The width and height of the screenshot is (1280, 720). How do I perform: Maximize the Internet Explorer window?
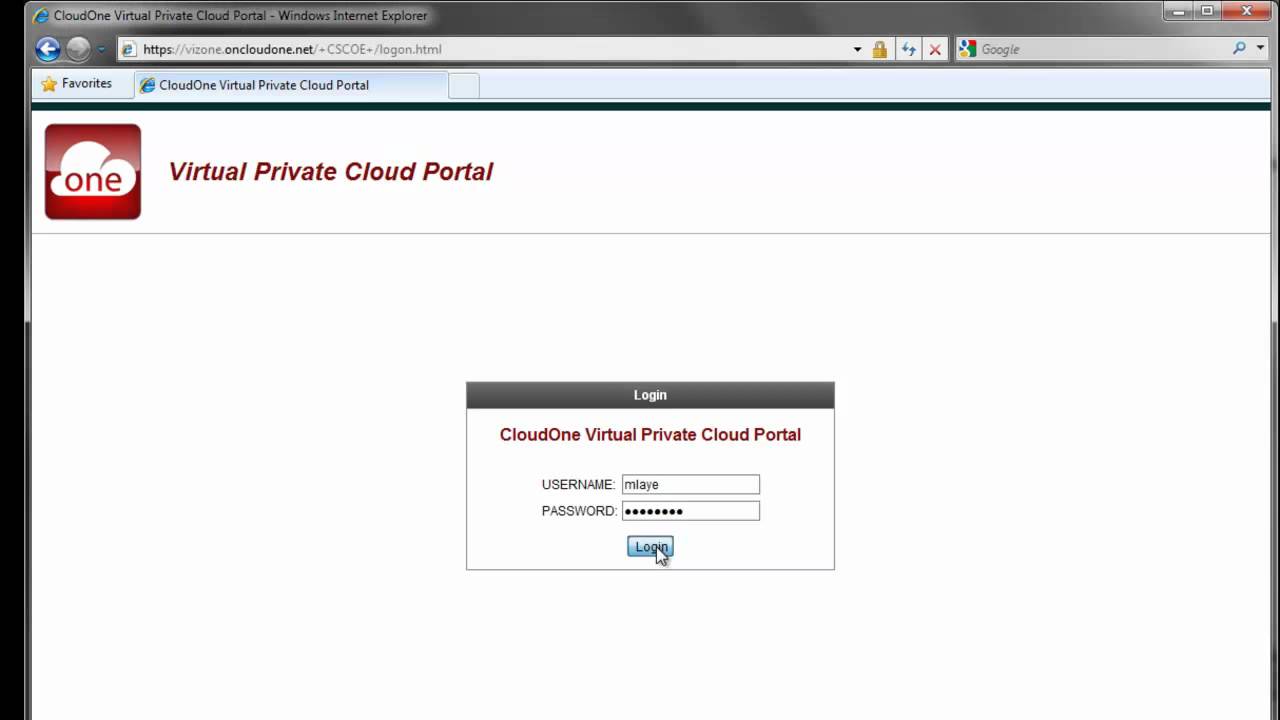pos(1207,10)
